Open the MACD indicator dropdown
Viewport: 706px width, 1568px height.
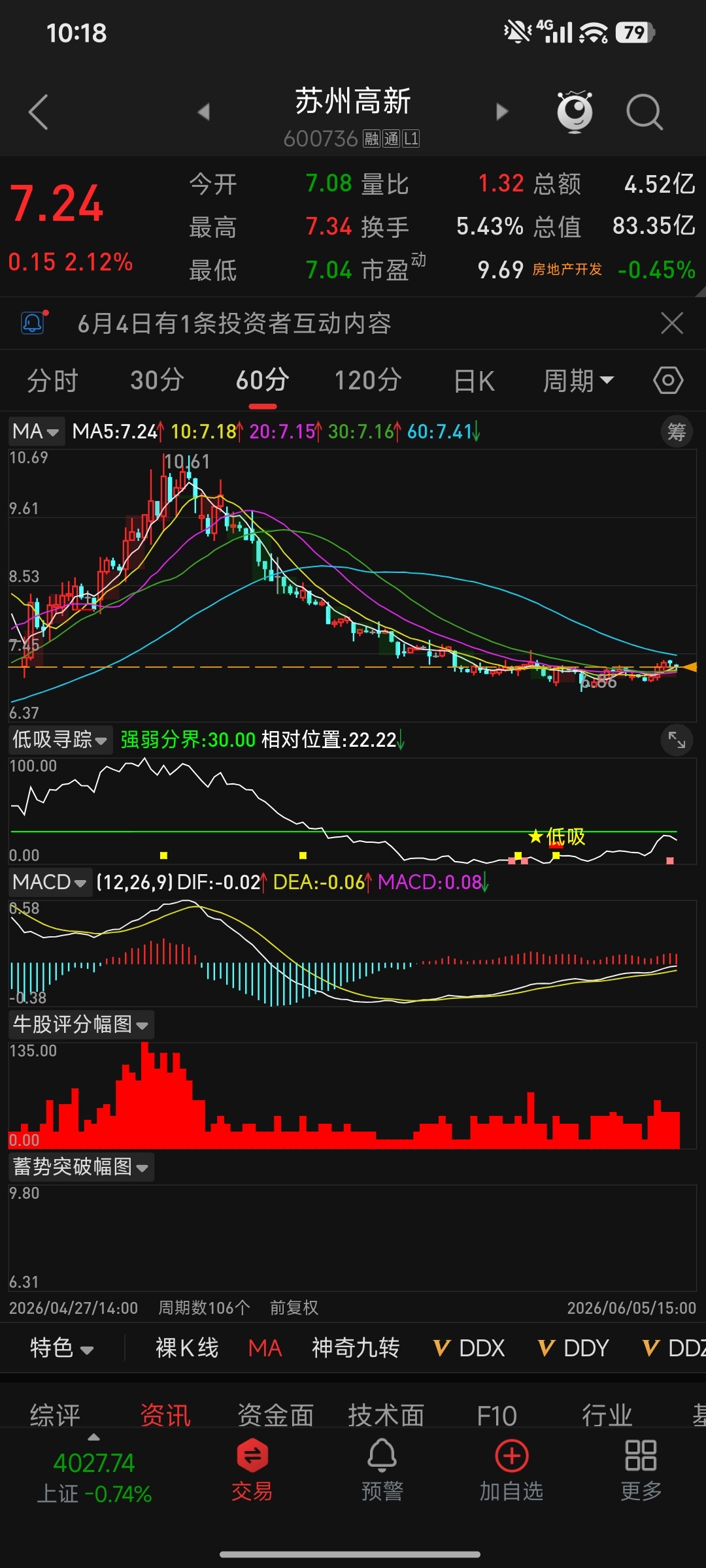coord(49,882)
